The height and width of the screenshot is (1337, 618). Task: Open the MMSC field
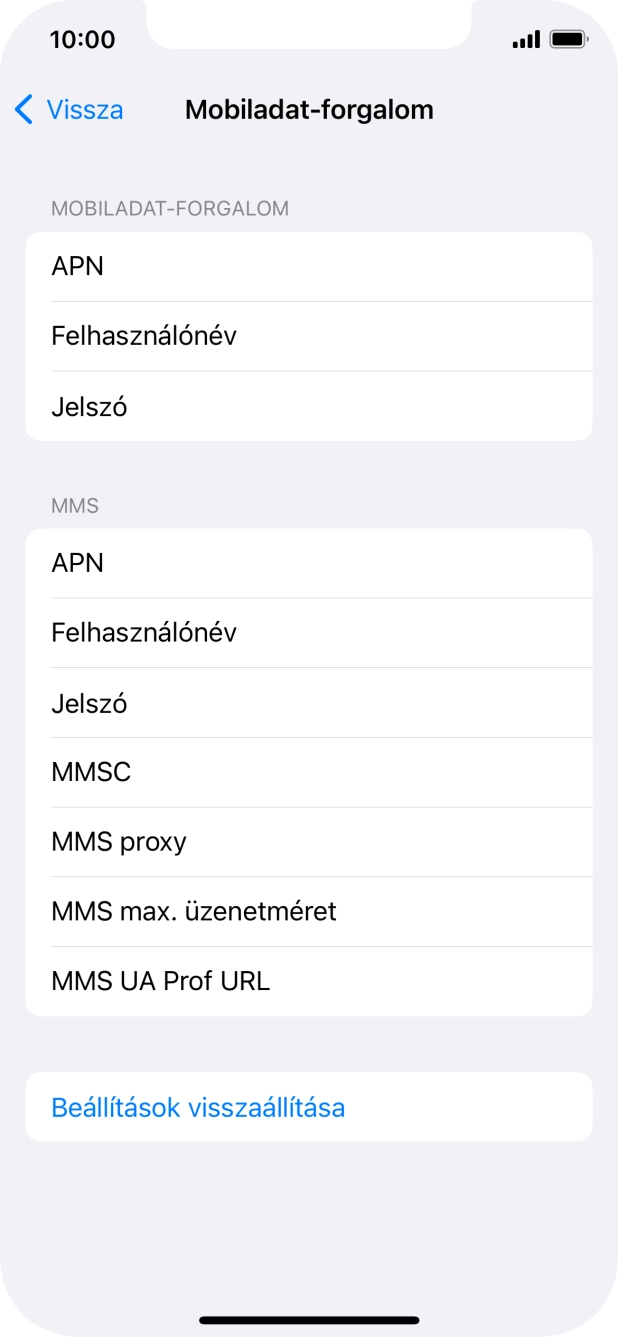pos(308,772)
